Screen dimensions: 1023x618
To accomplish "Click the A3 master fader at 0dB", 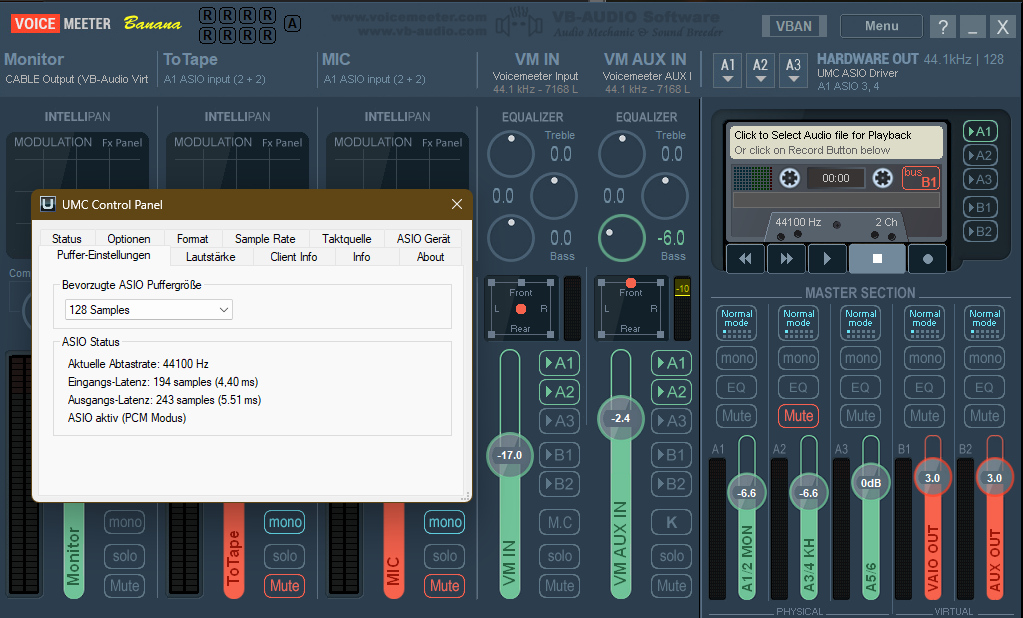I will [x=870, y=483].
